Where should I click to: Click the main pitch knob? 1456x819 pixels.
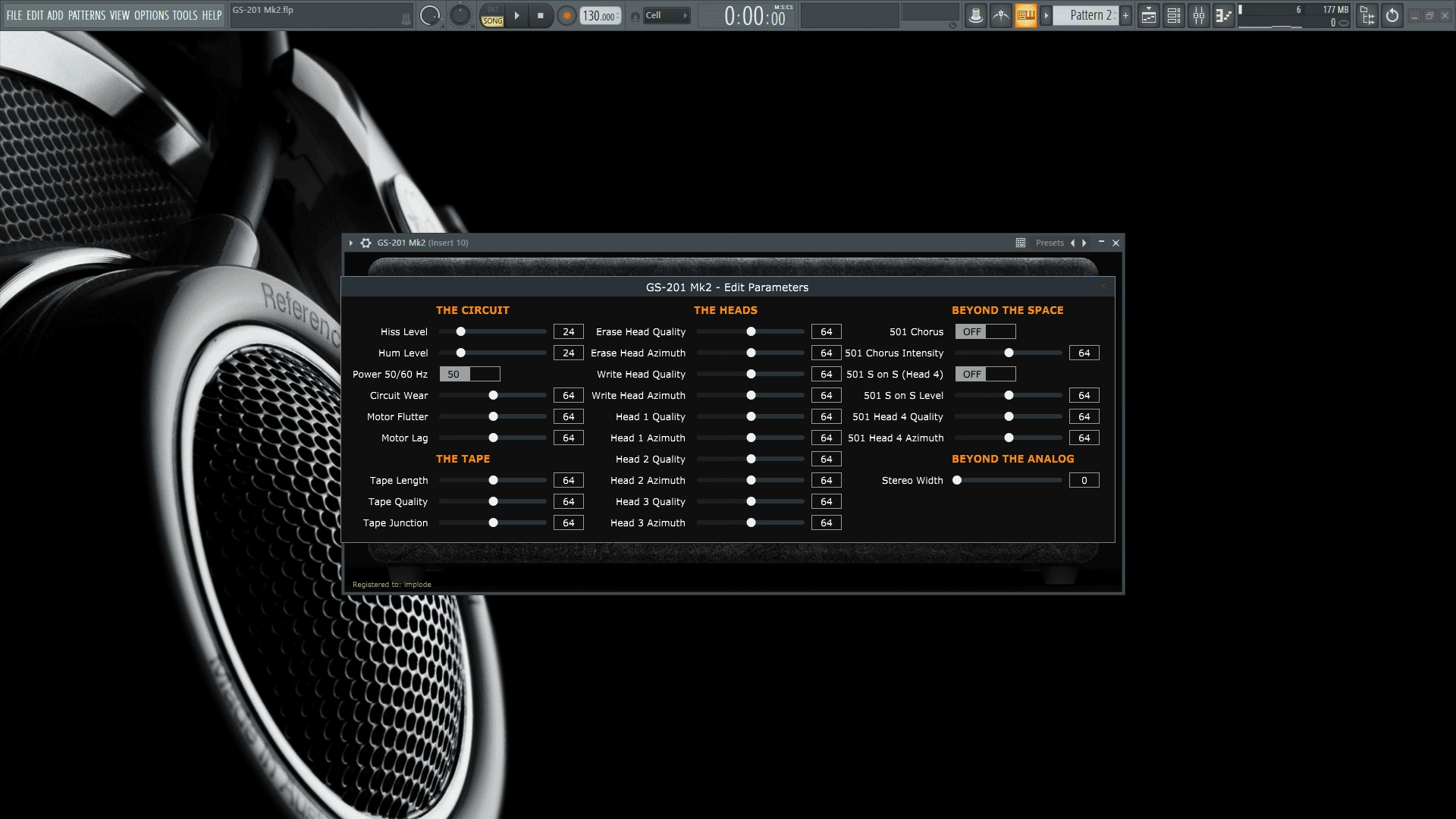point(460,15)
